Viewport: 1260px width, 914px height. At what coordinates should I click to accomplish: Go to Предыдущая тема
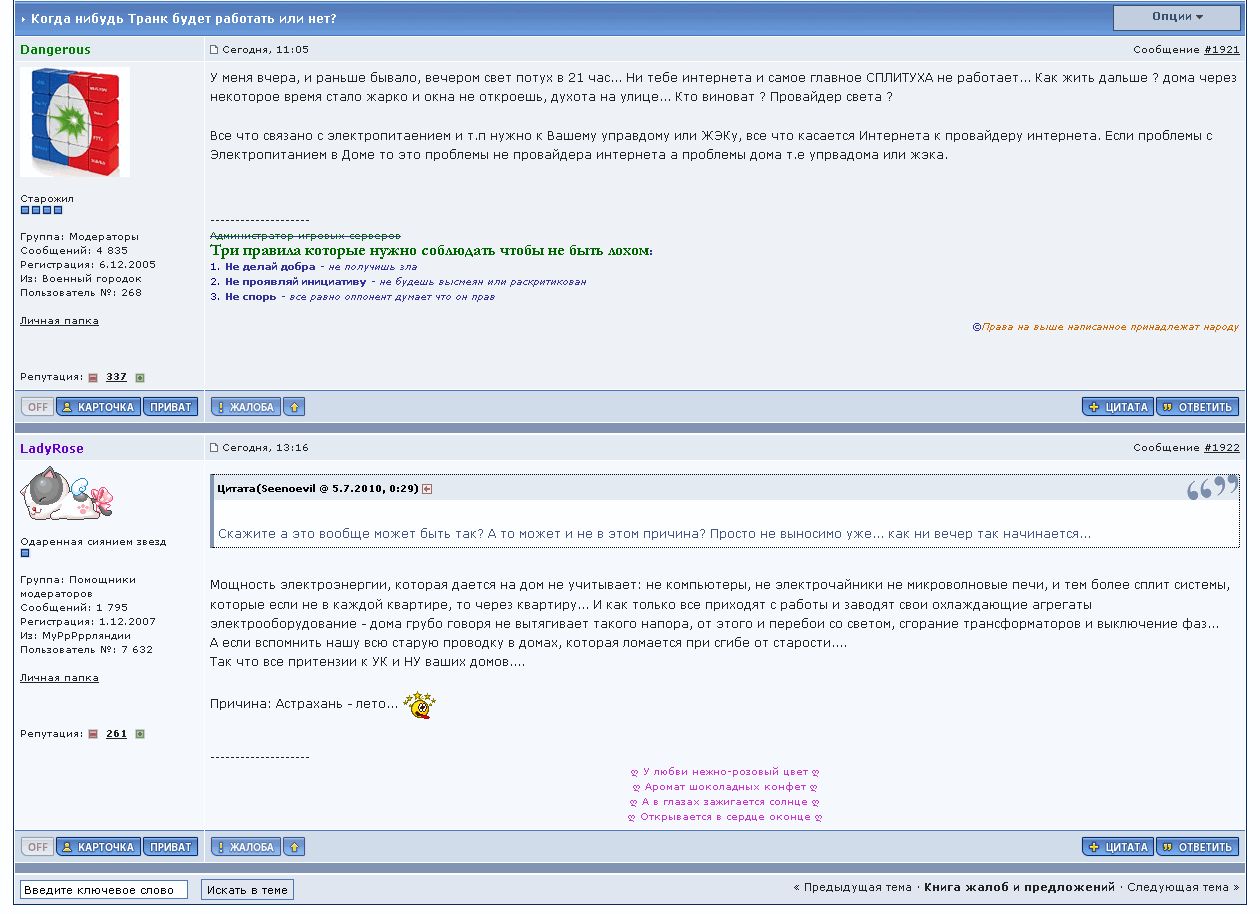(x=857, y=887)
